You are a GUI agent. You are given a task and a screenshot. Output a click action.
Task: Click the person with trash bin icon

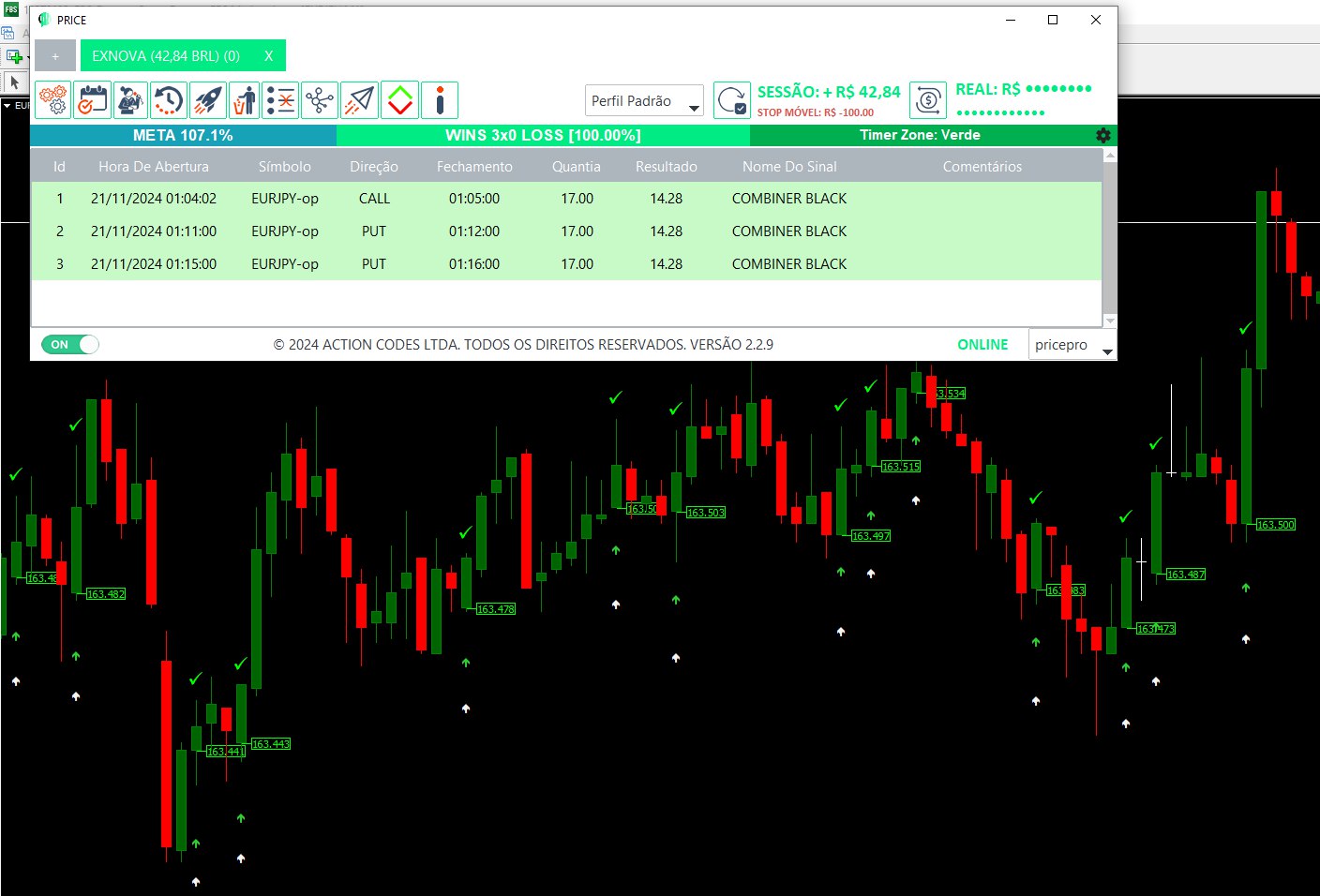[244, 100]
